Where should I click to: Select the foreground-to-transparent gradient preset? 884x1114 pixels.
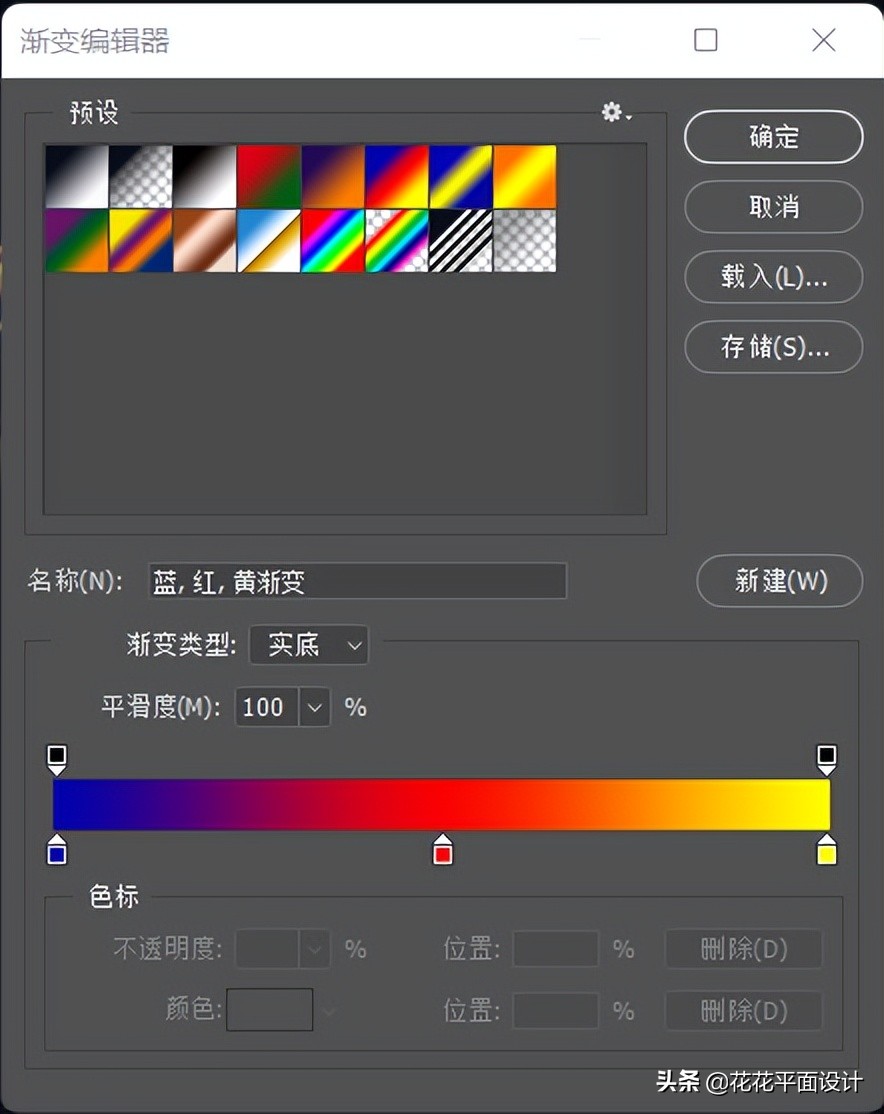point(141,175)
